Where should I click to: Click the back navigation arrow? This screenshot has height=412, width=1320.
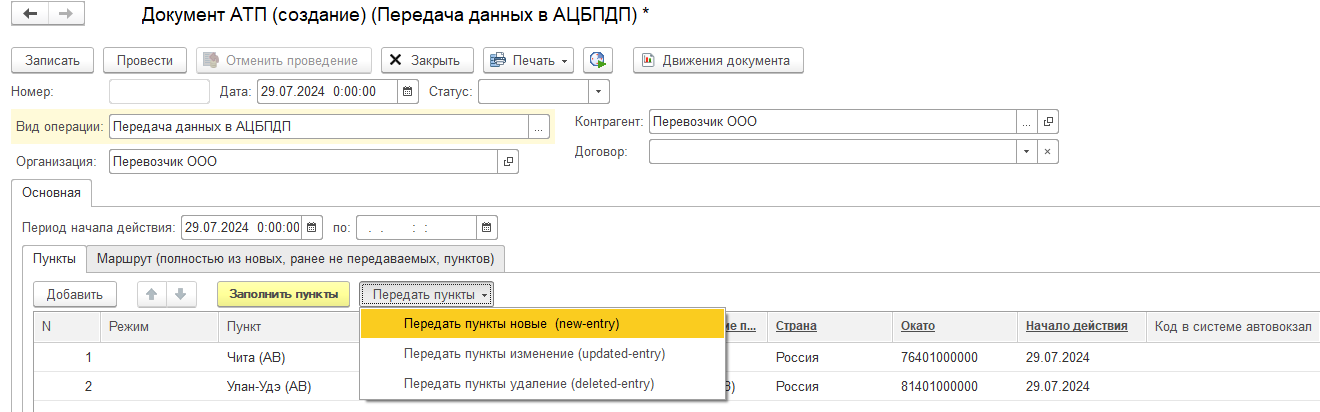click(30, 15)
